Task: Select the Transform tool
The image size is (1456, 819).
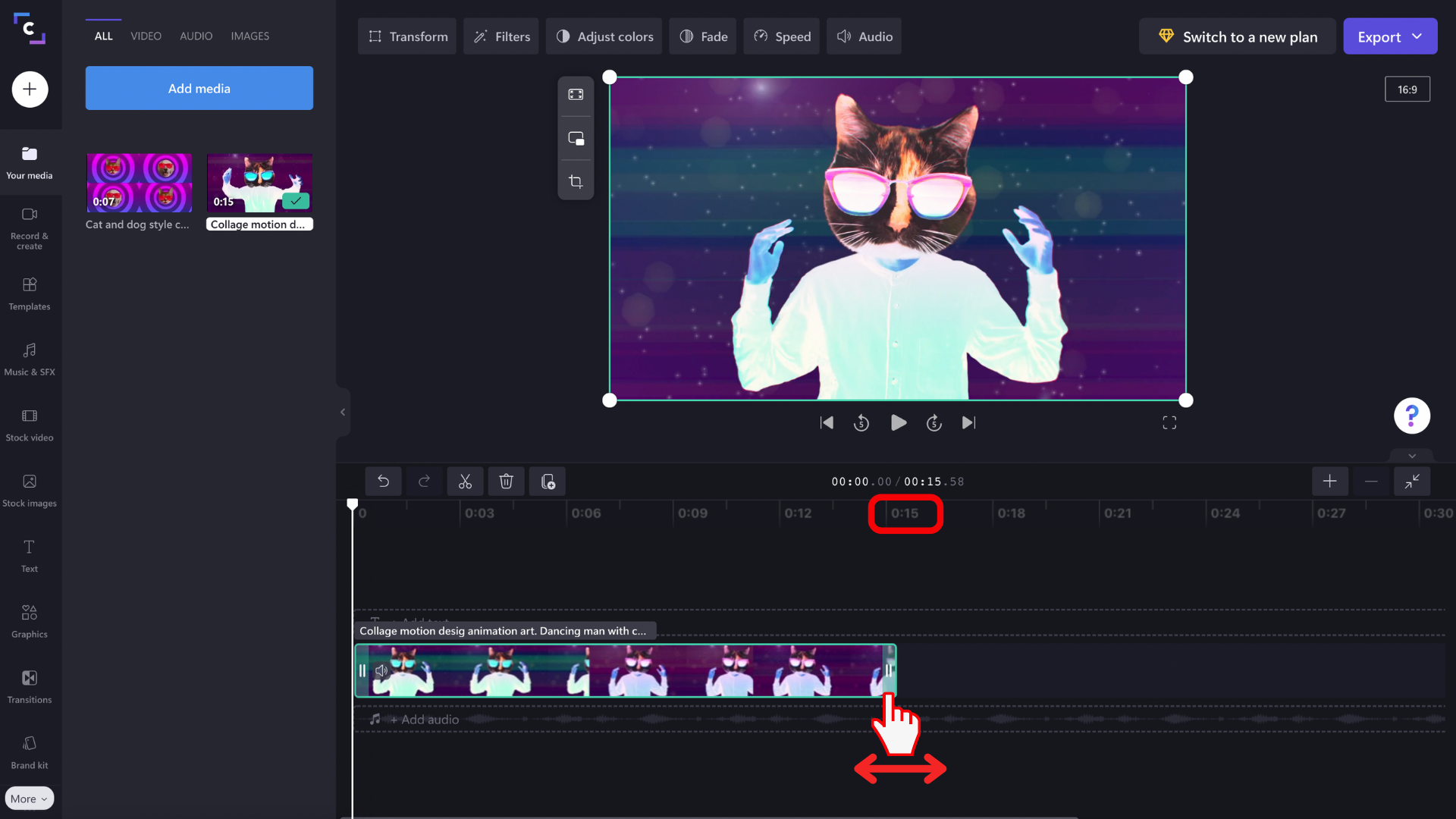Action: point(406,36)
